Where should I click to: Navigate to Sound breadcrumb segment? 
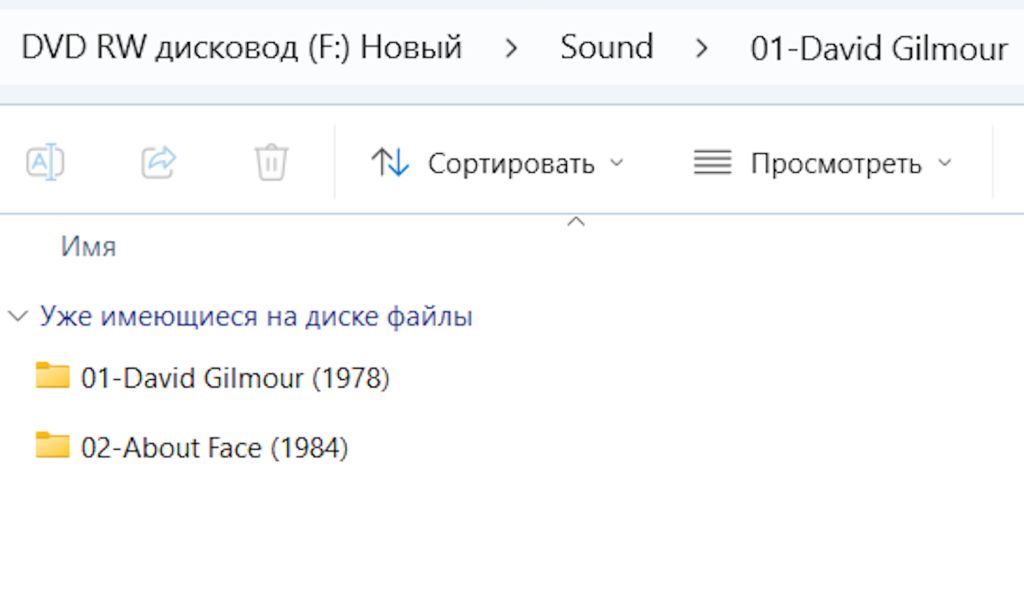pyautogui.click(x=607, y=47)
